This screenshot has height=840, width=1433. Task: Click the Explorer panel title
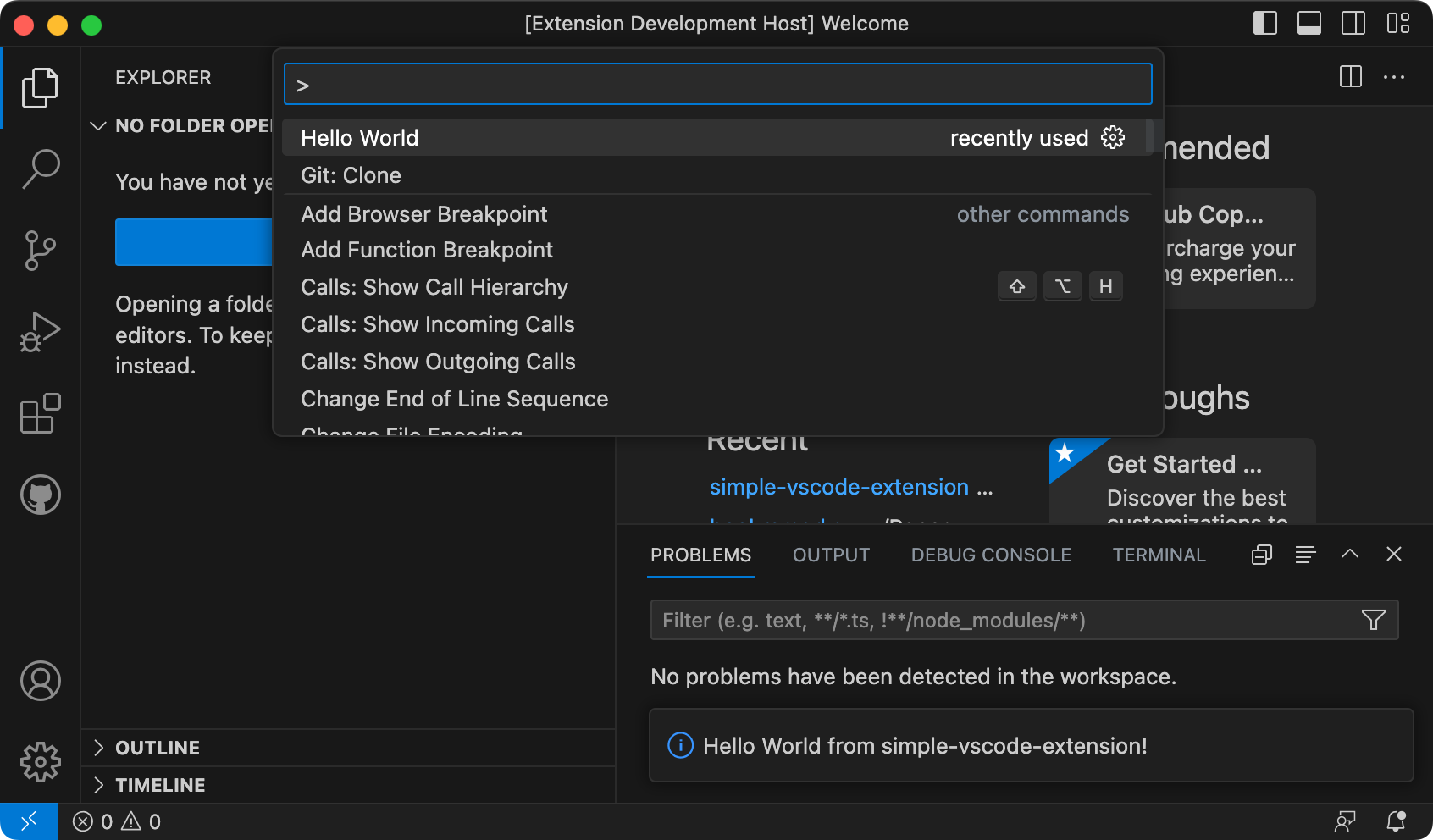[x=163, y=77]
